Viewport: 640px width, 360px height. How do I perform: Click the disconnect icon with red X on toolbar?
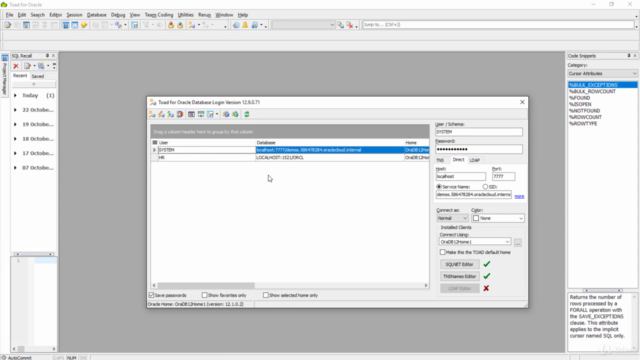click(x=350, y=25)
